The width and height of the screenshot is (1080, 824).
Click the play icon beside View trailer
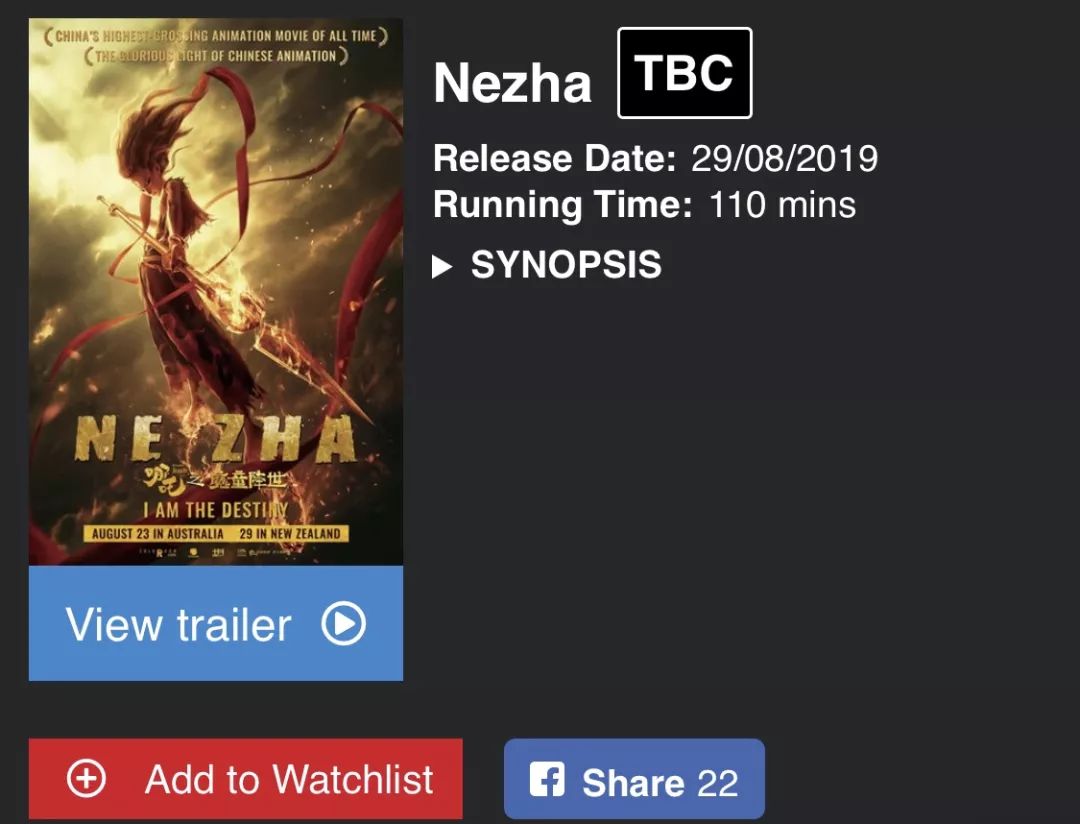pos(343,624)
